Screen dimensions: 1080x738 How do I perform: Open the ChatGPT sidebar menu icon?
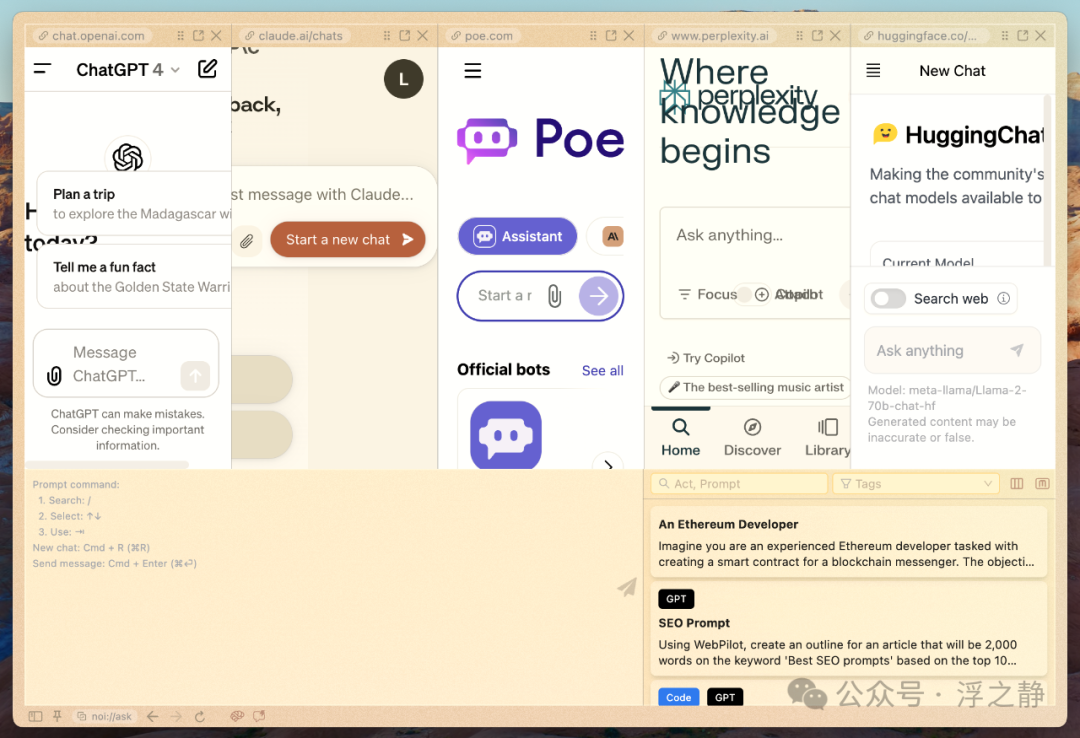point(42,69)
